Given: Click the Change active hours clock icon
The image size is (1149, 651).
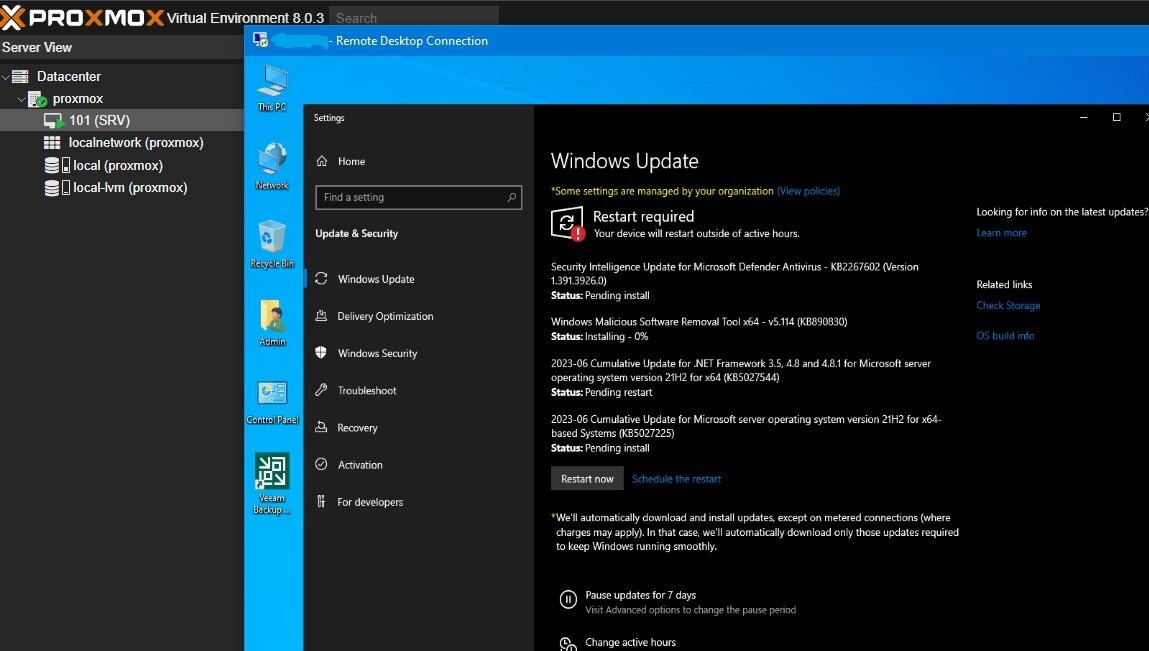Looking at the screenshot, I should (568, 644).
